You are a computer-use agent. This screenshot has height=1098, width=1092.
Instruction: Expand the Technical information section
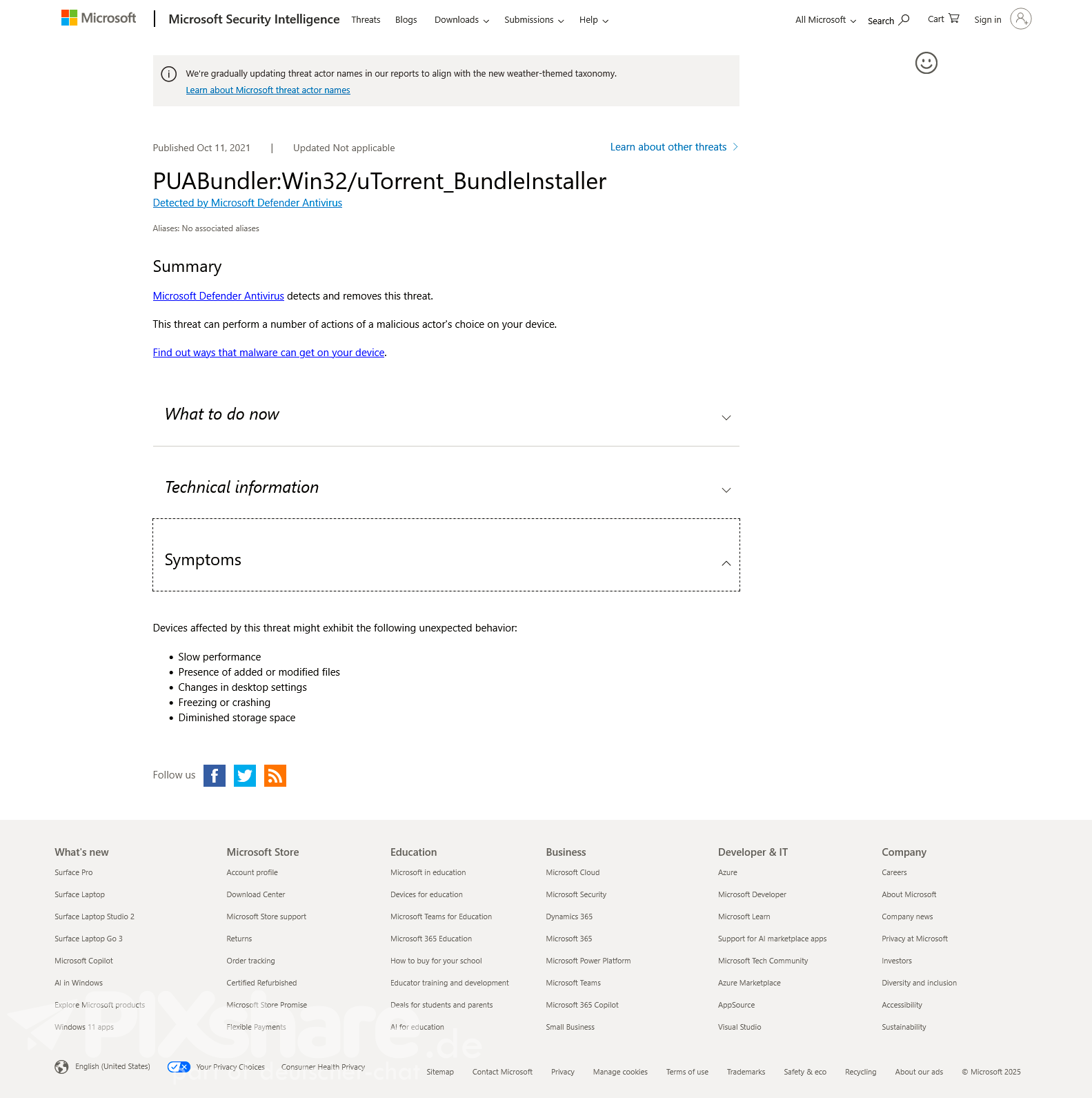(x=446, y=487)
